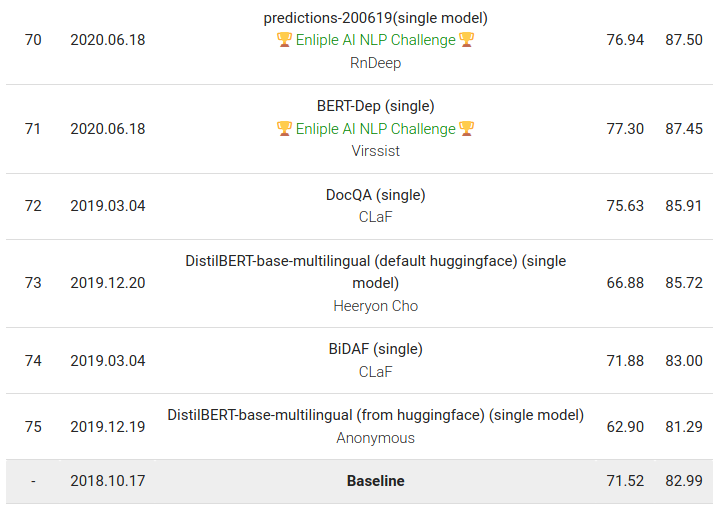Select BERT-Dep (single) model name
This screenshot has height=532, width=725.
pyautogui.click(x=375, y=106)
